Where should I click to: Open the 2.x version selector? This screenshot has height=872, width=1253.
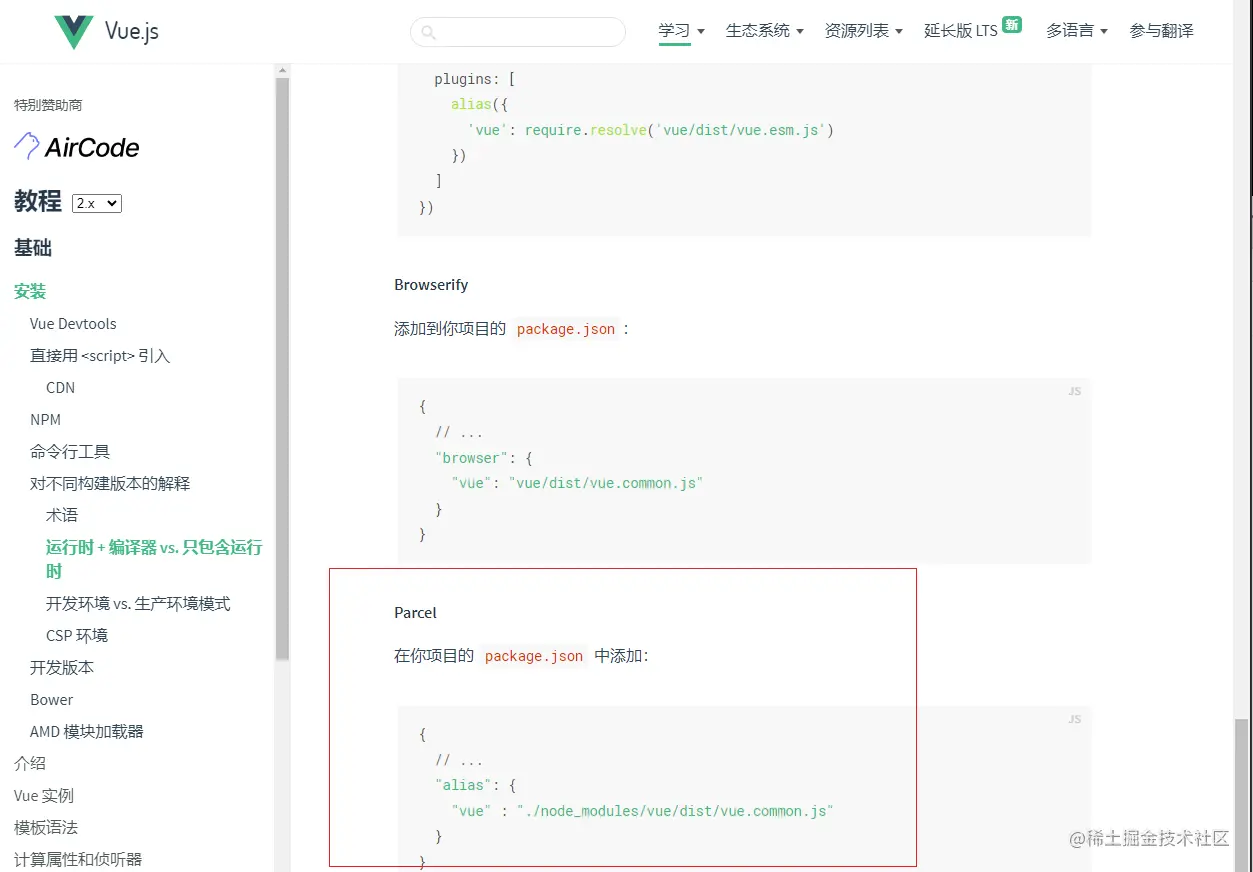[x=97, y=203]
